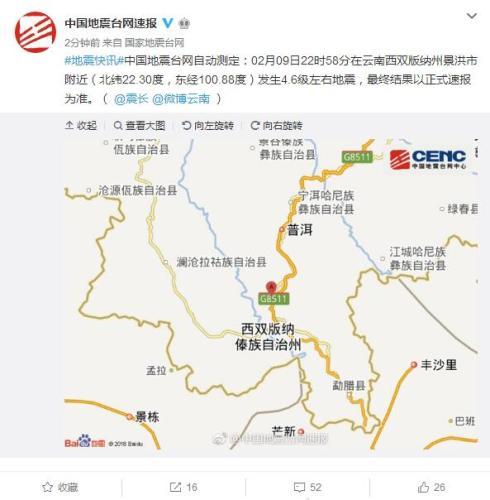Open the 中国地震台网速报 account name link

tap(111, 23)
